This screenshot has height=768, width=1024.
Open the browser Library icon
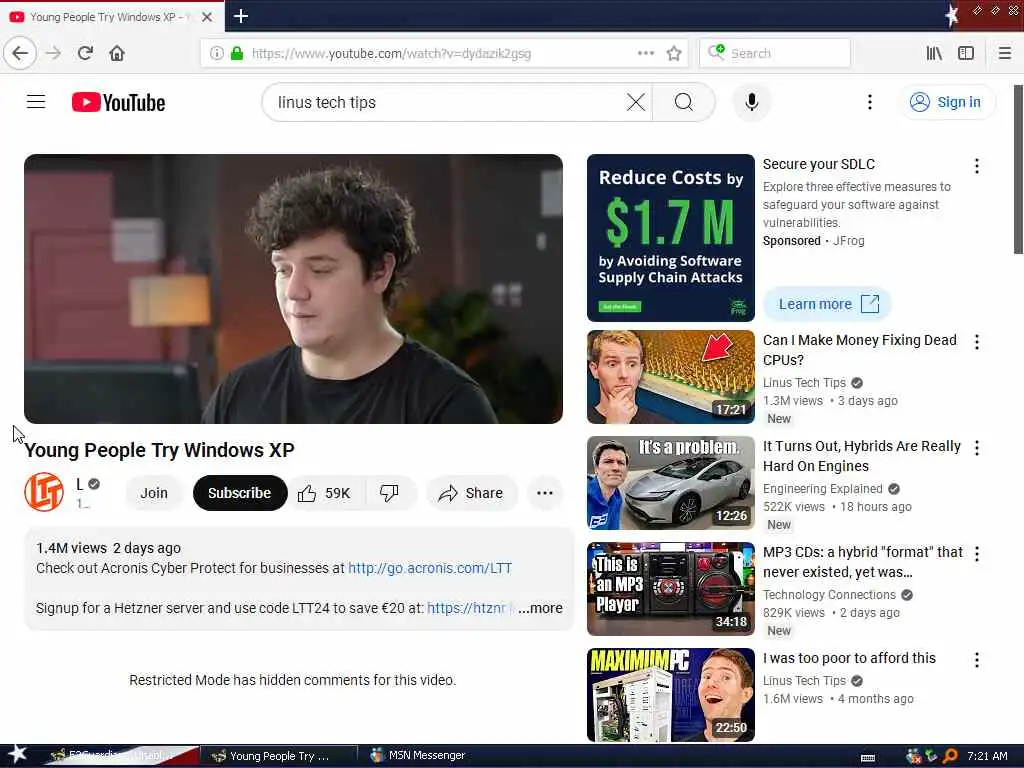point(934,53)
